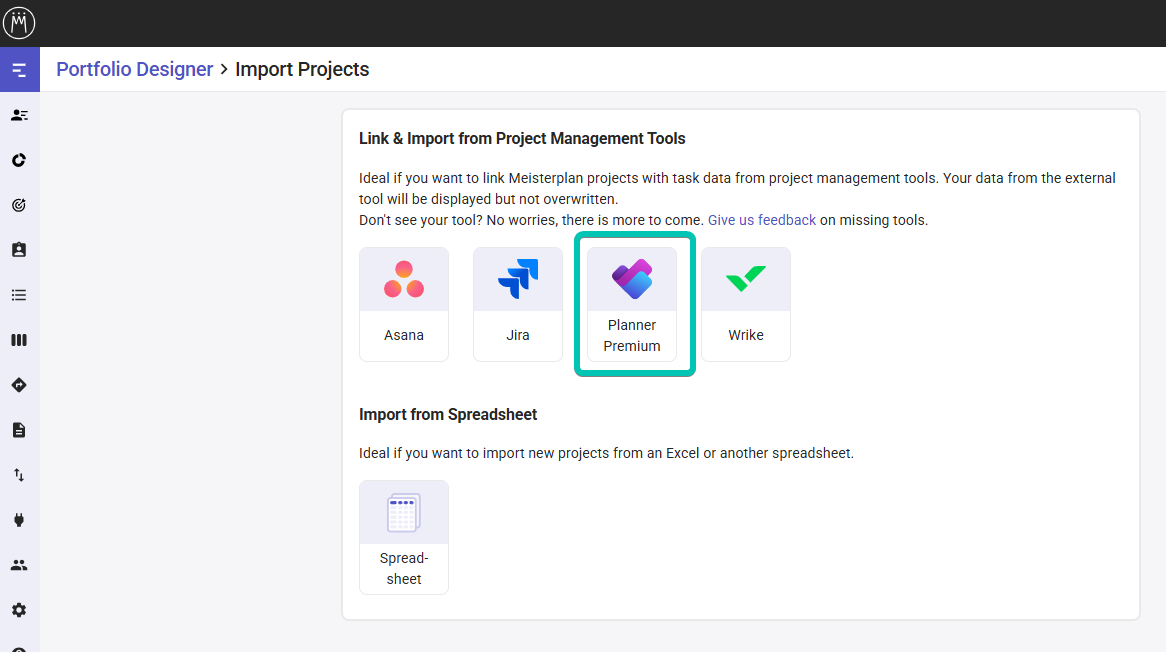Click the Give us feedback link

[x=761, y=219]
